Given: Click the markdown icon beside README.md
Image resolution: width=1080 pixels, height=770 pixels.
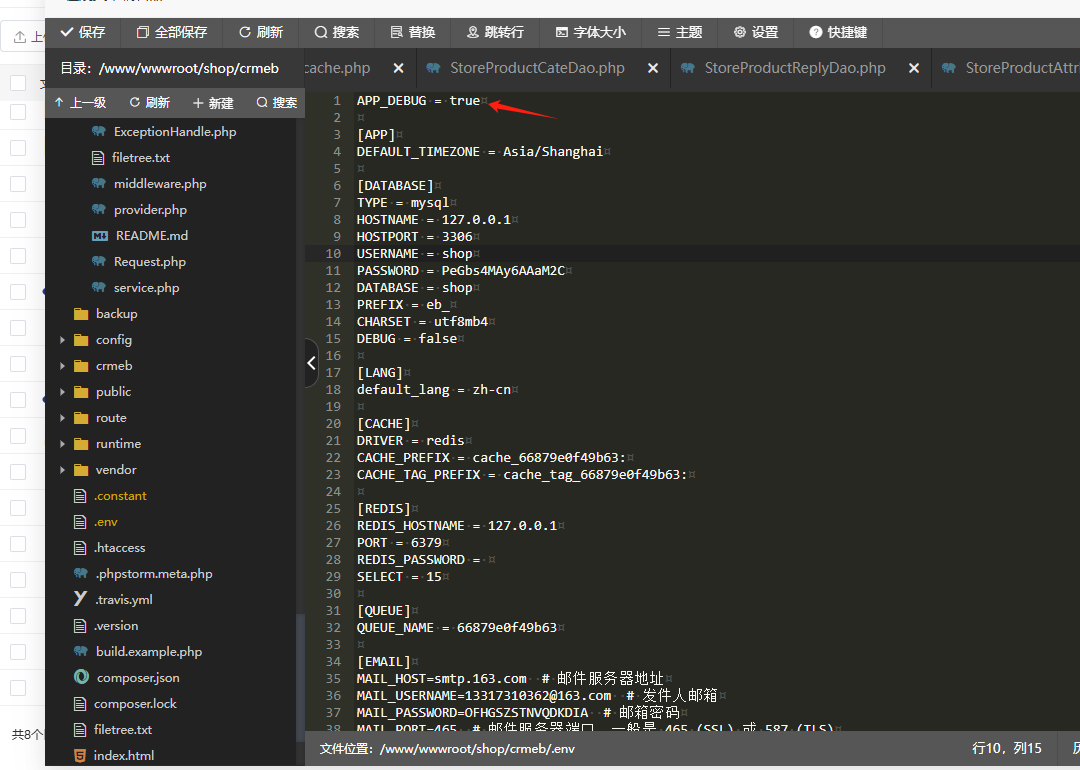Looking at the screenshot, I should click(99, 236).
